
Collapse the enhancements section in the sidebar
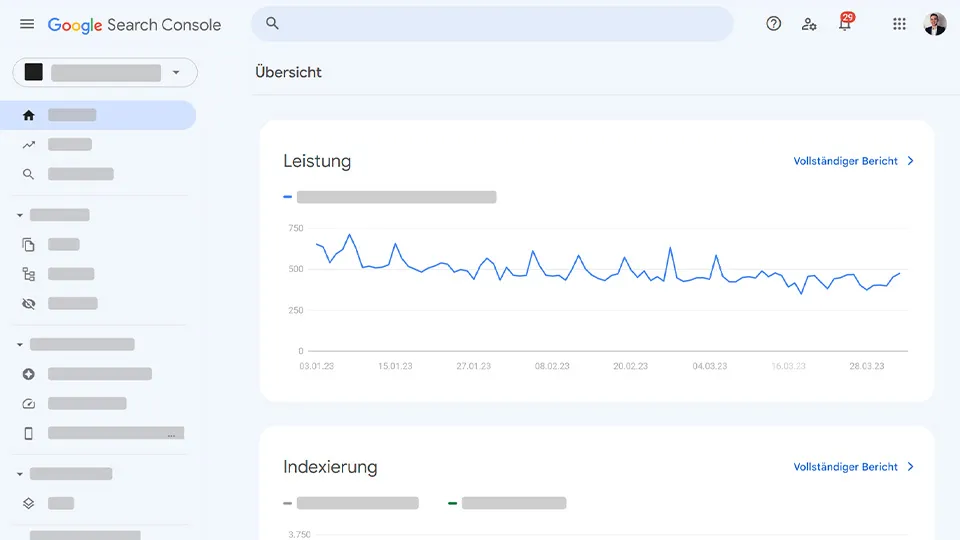20,474
